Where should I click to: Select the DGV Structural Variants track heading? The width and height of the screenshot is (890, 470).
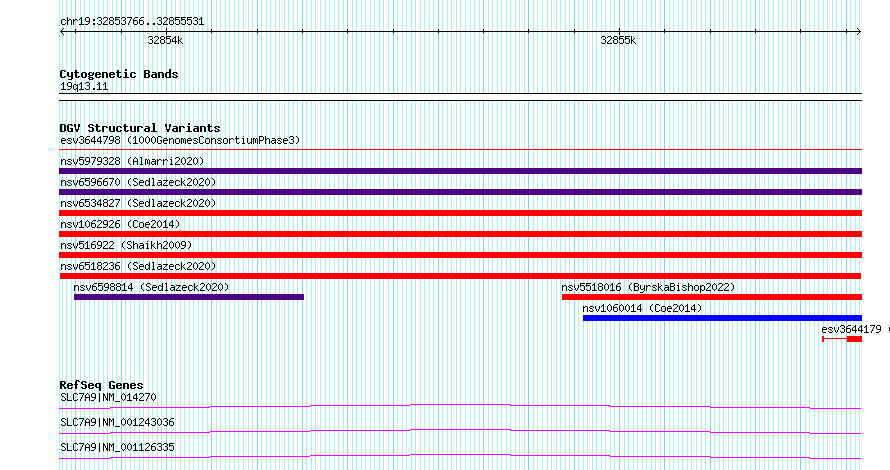[140, 128]
